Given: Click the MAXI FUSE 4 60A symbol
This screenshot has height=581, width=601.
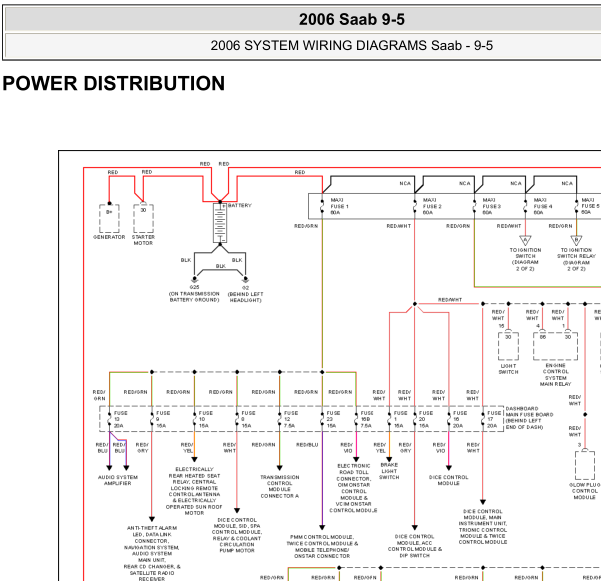Looking at the screenshot, I should click(525, 206).
